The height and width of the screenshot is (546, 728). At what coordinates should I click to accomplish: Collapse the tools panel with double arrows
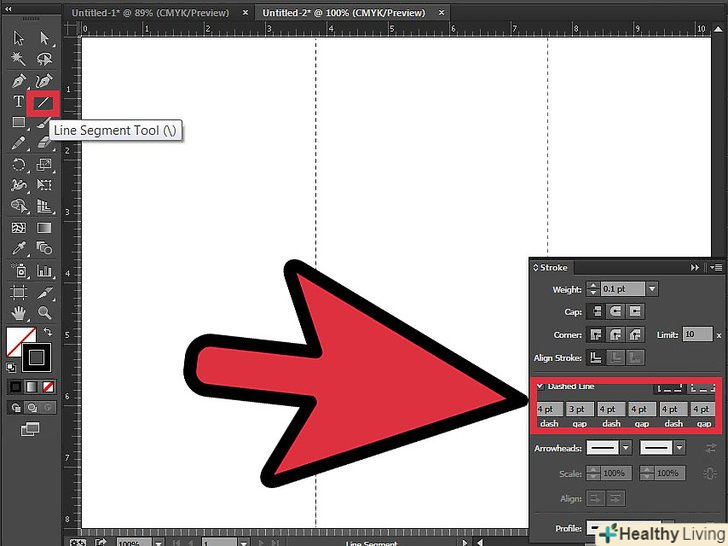[8, 9]
